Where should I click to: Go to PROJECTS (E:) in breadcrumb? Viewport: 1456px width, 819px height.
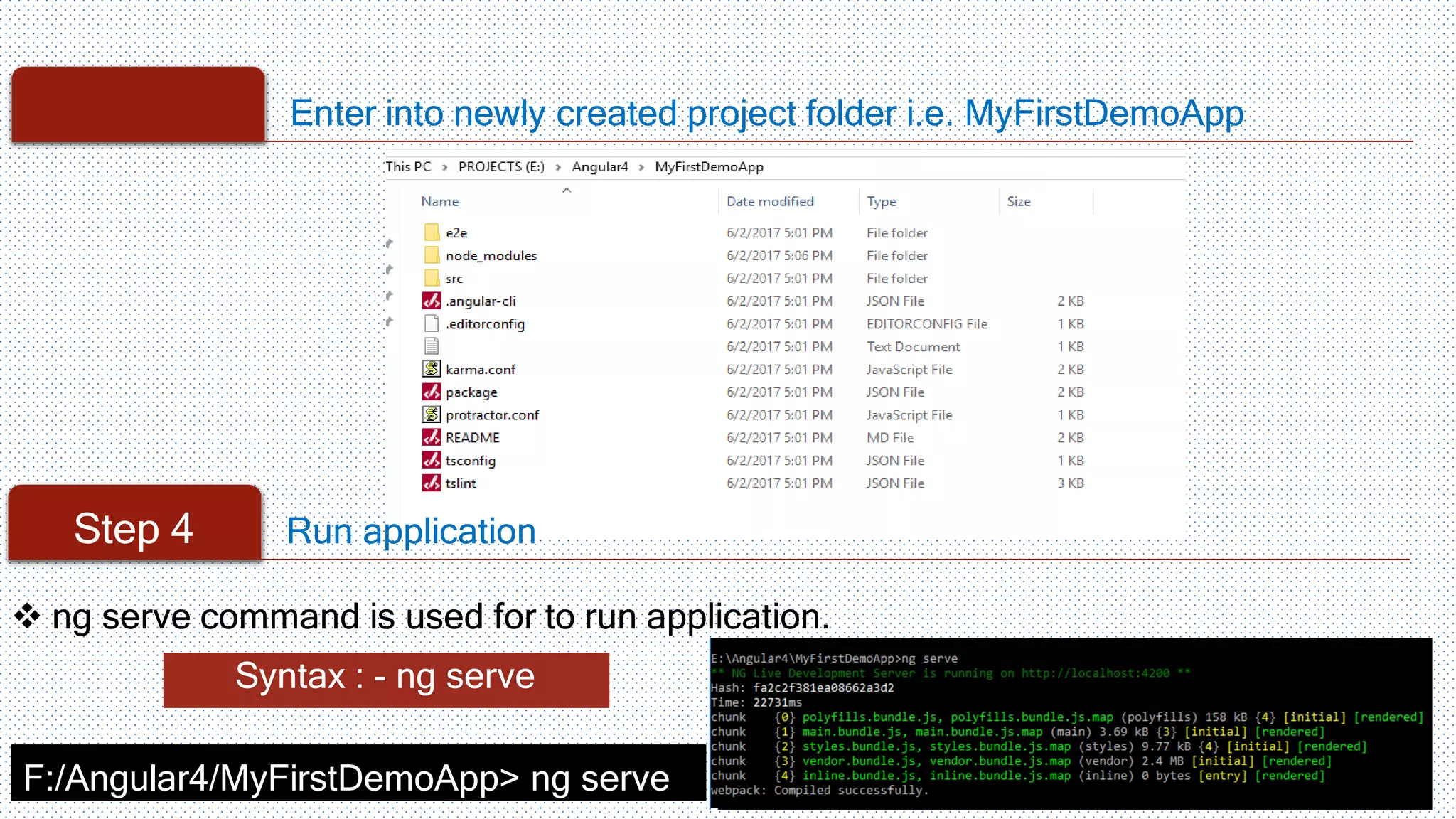(501, 166)
